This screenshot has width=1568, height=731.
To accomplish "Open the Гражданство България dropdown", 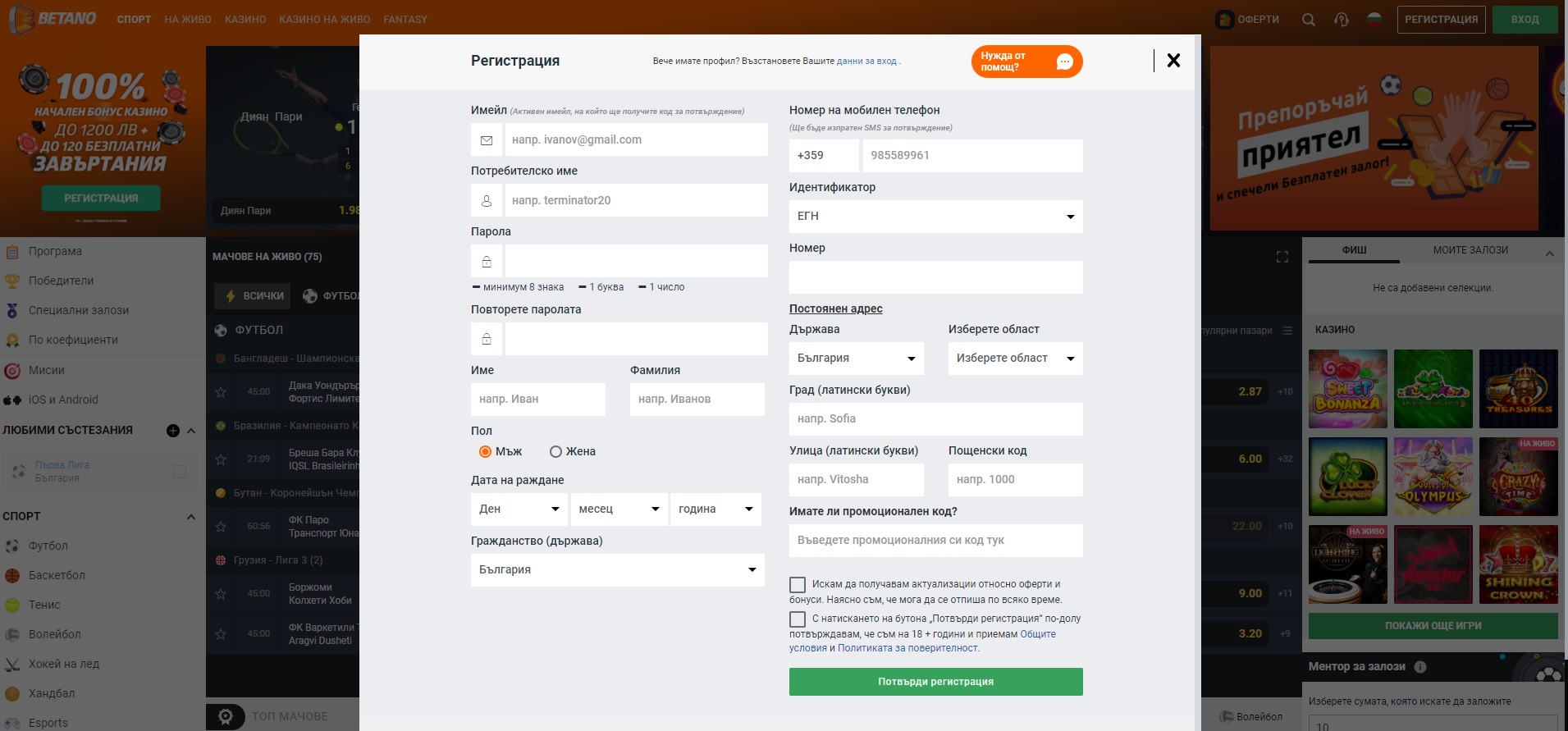I will pos(618,570).
